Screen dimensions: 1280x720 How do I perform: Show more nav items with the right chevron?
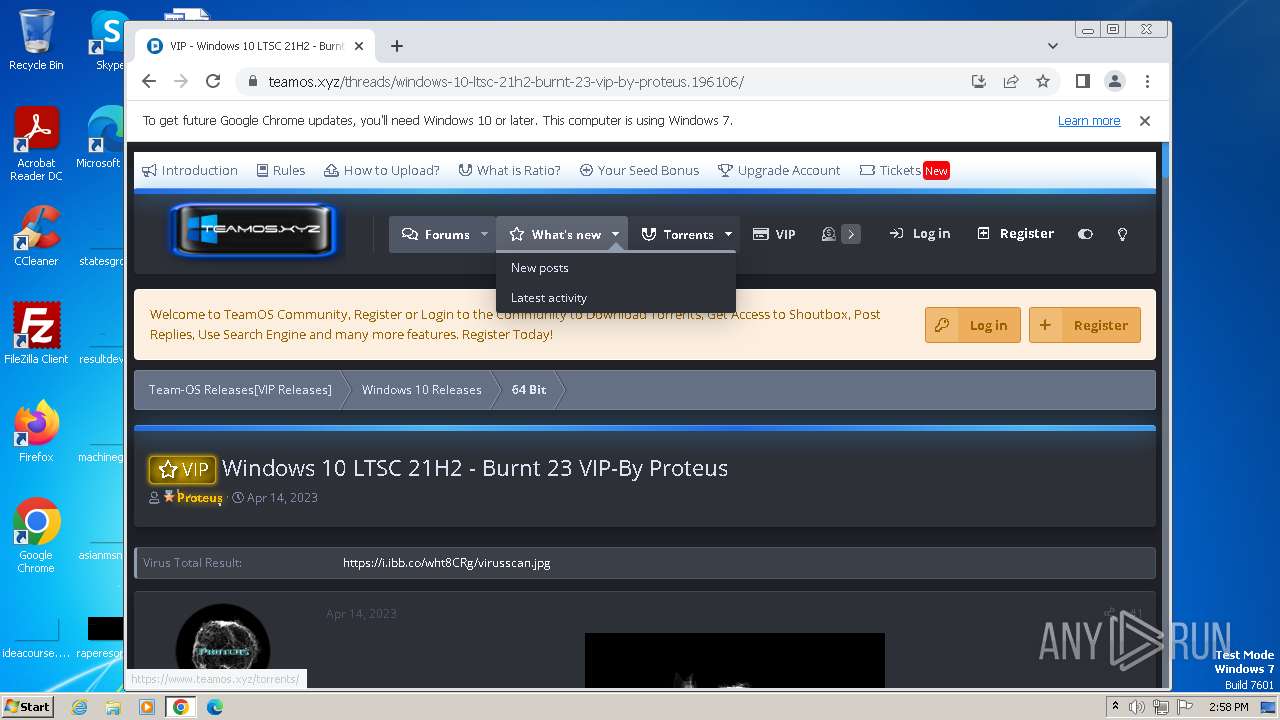coord(851,234)
